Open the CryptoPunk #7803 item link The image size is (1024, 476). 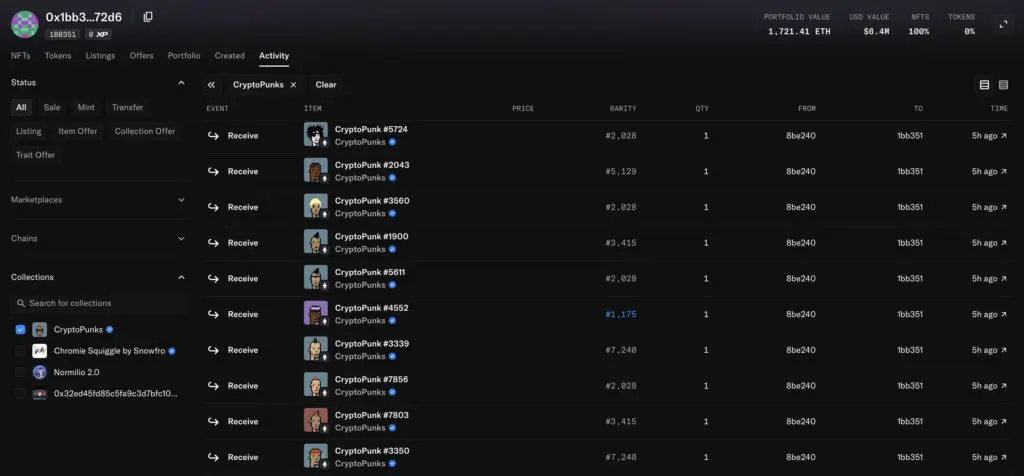[x=372, y=415]
